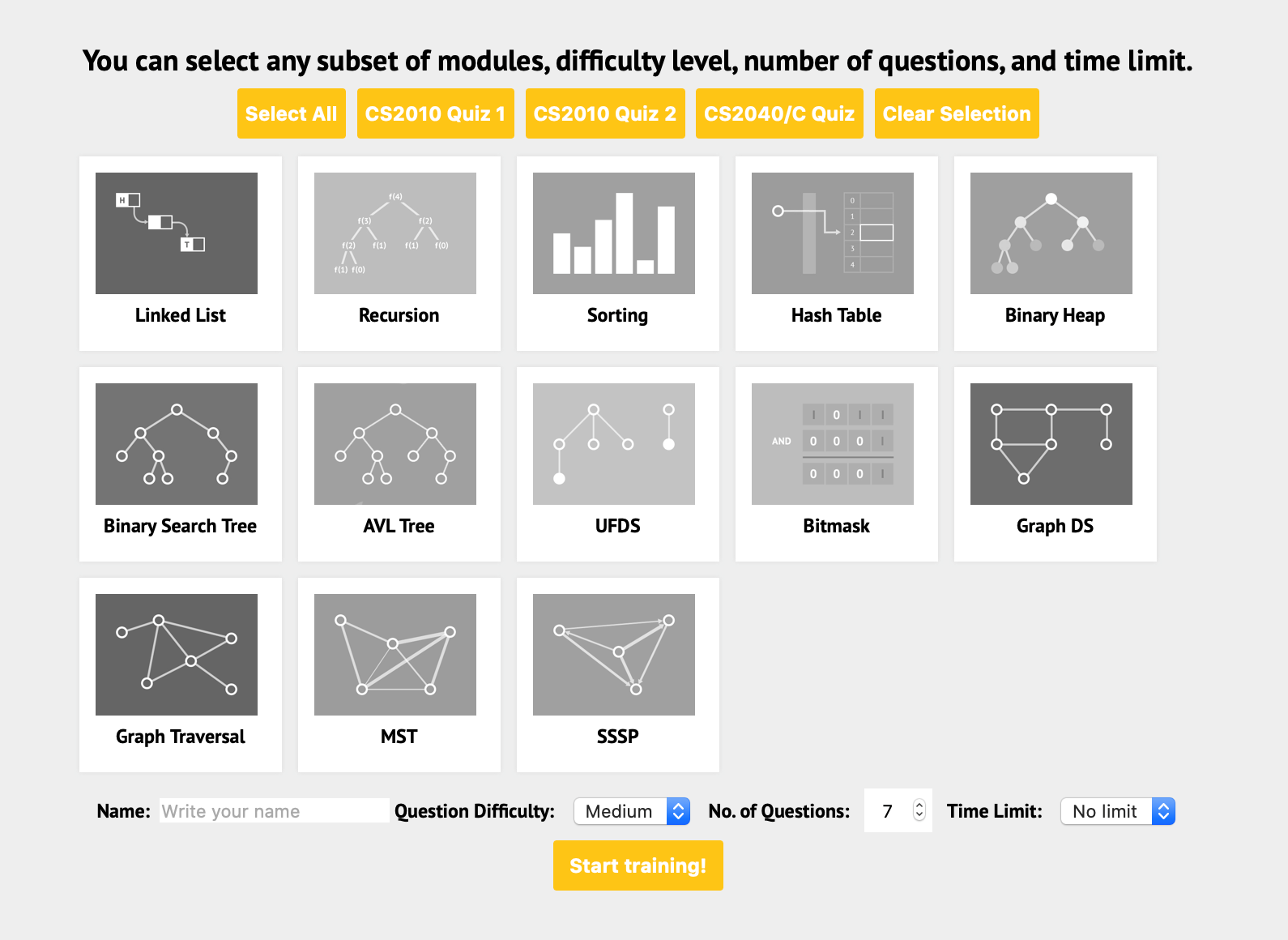Pick the UFDS module icon
The height and width of the screenshot is (940, 1288).
click(614, 444)
